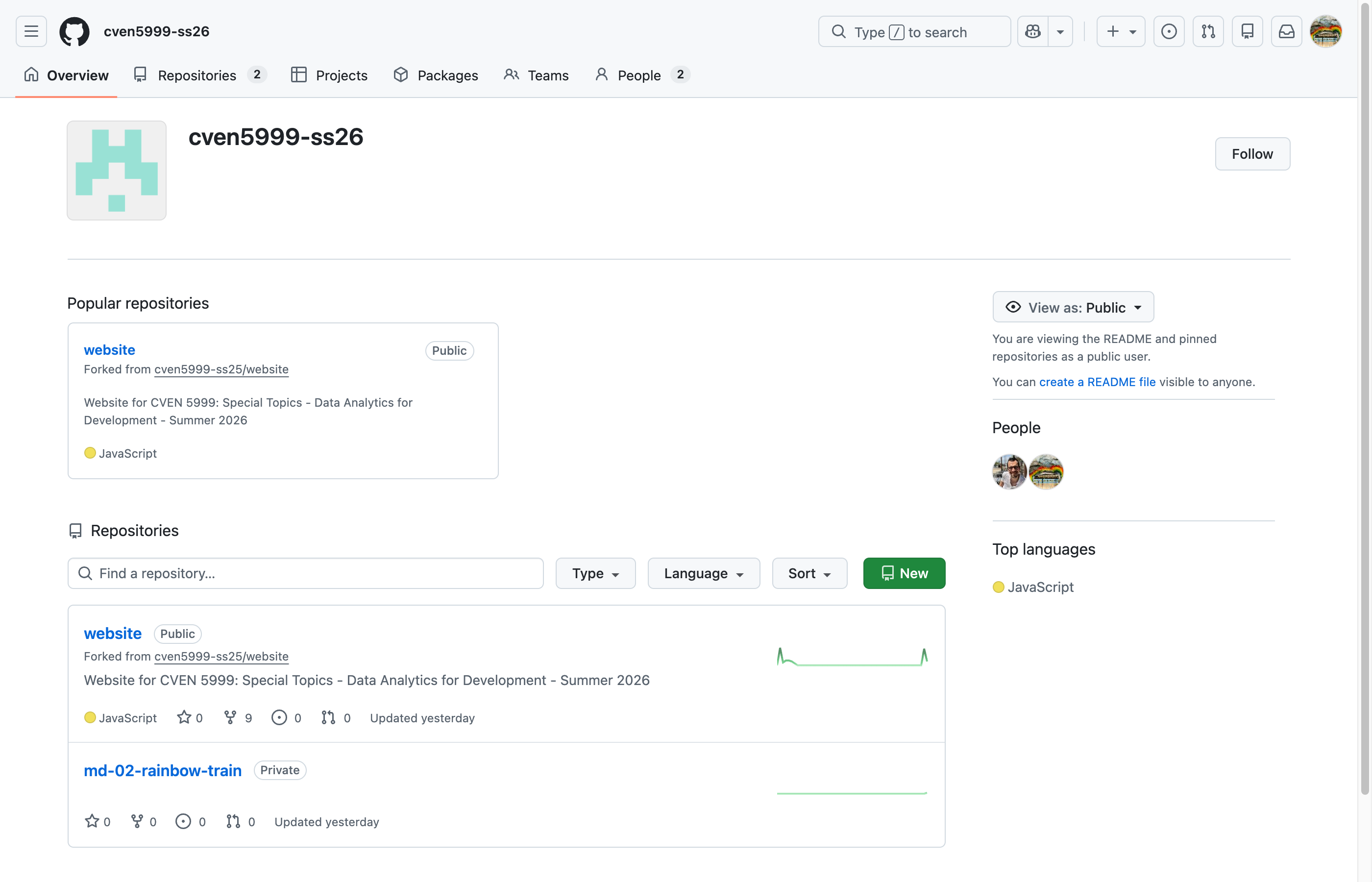Open issues of md-02-rainbow-train
The image size is (1372, 882).
191,821
